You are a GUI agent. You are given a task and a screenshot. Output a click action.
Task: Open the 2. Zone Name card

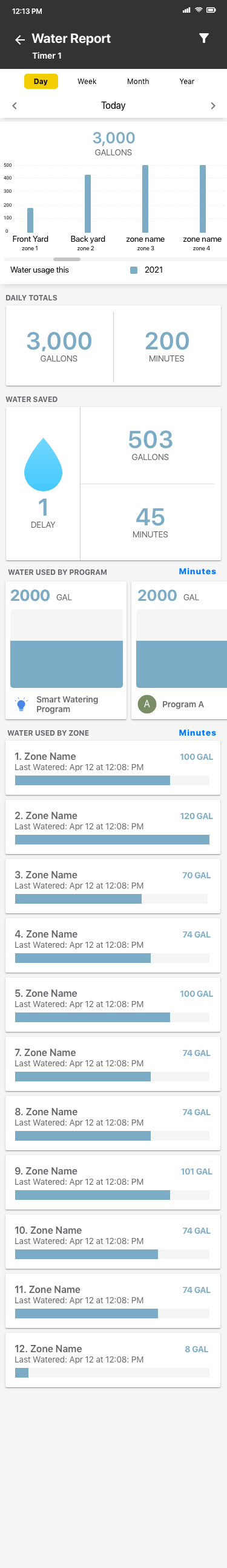(x=113, y=826)
